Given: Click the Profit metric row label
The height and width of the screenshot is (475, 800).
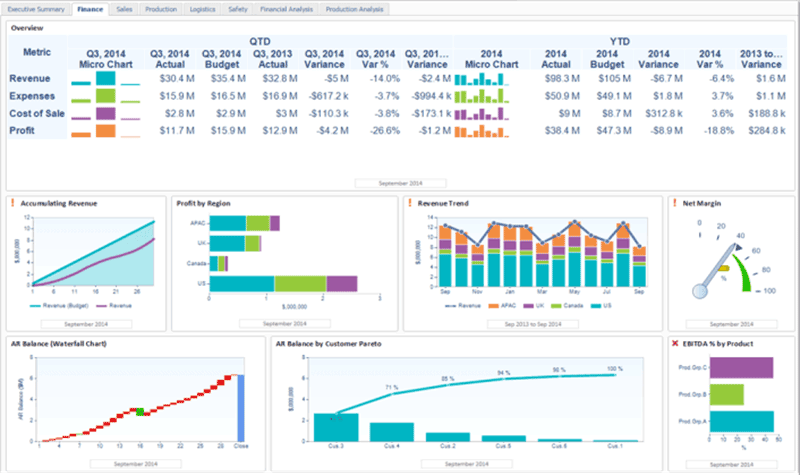Looking at the screenshot, I should click(22, 131).
